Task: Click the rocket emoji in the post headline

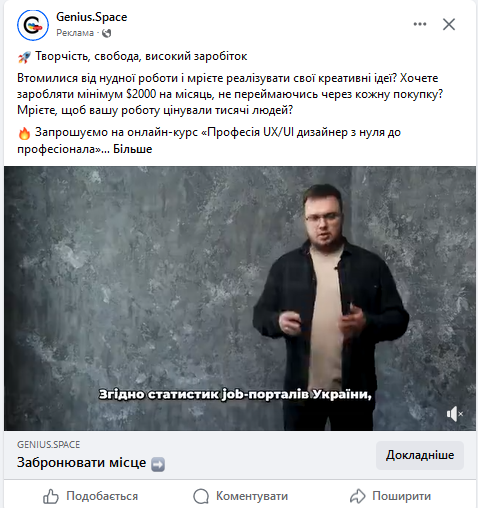Action: [24, 57]
